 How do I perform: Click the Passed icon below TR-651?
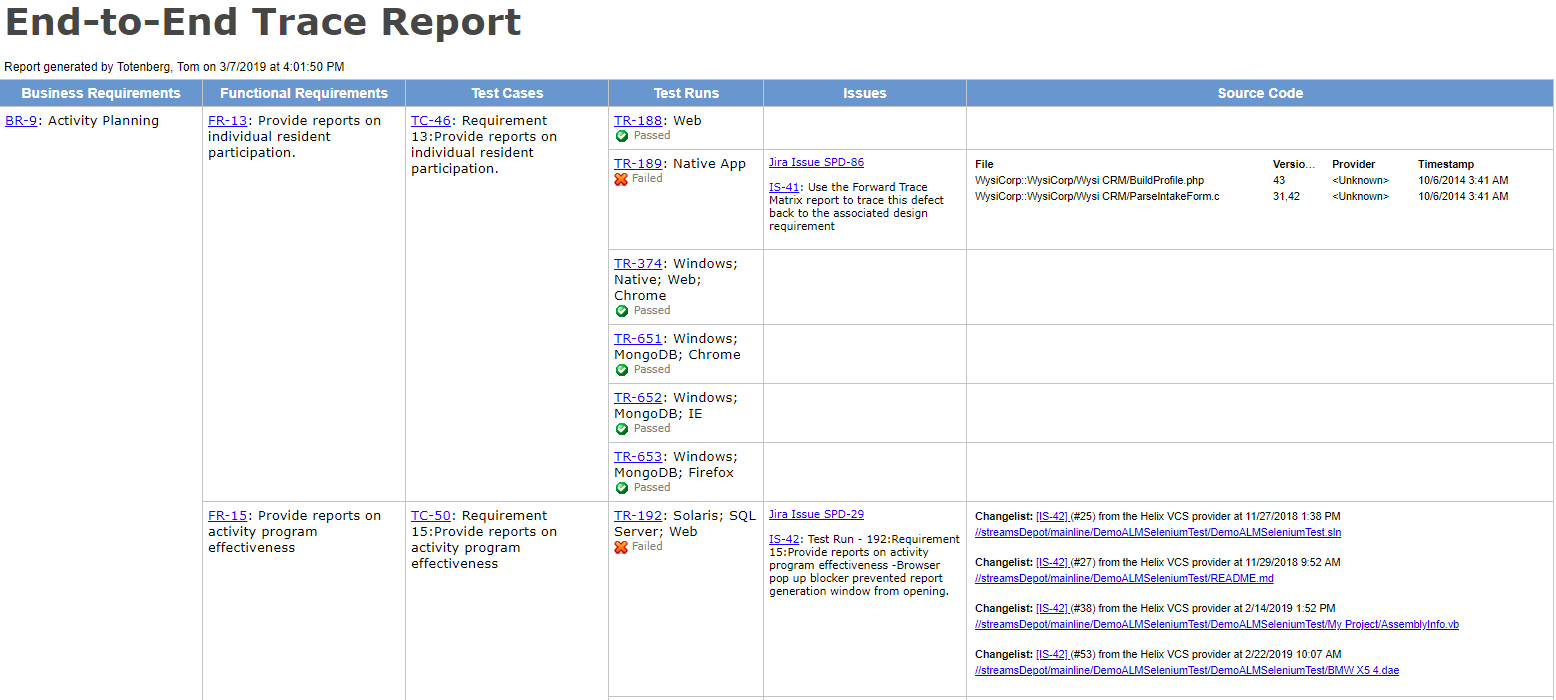coord(622,369)
